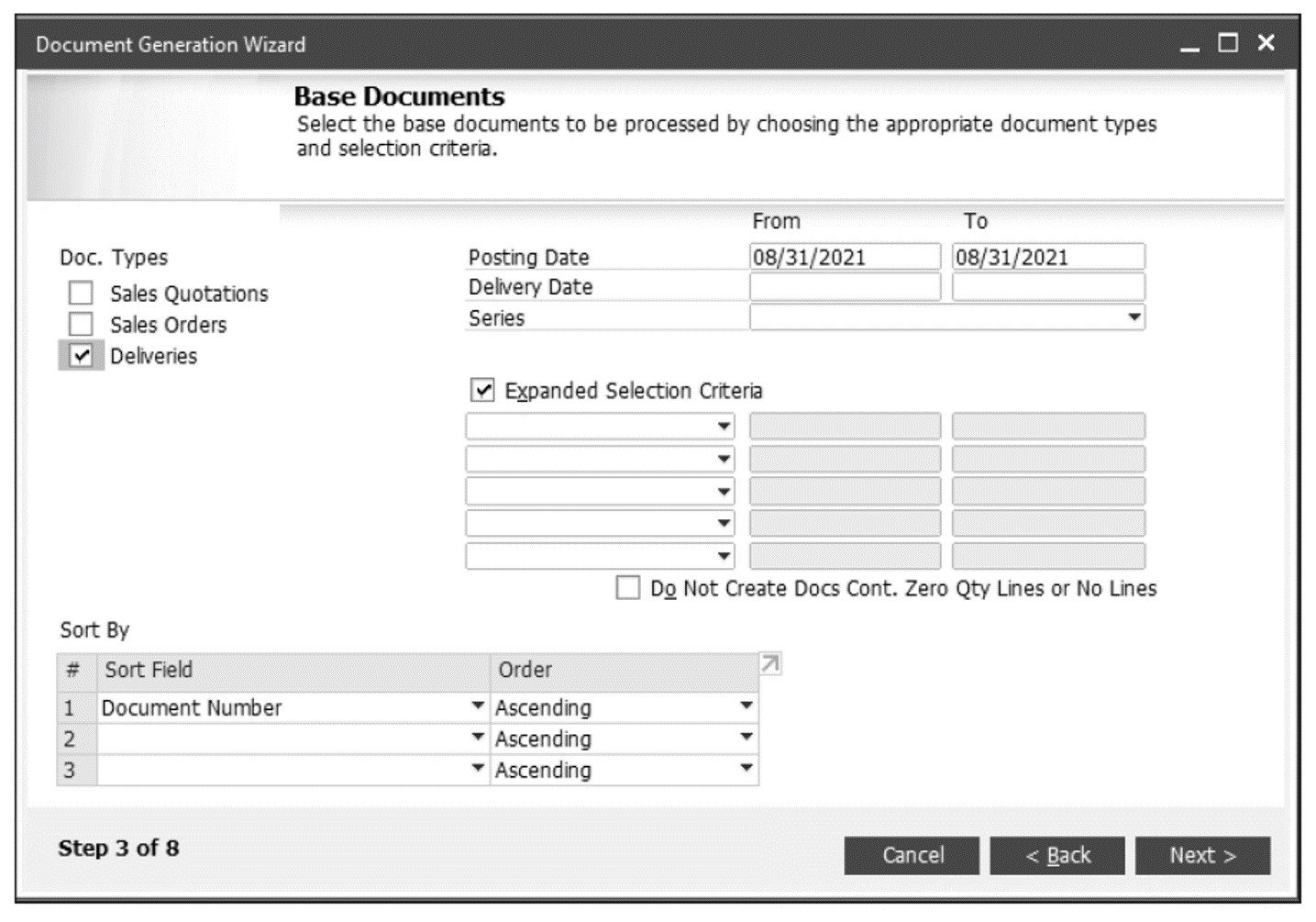Image resolution: width=1316 pixels, height=922 pixels.
Task: Open the Sort Field dropdown in row 2
Action: click(x=478, y=739)
